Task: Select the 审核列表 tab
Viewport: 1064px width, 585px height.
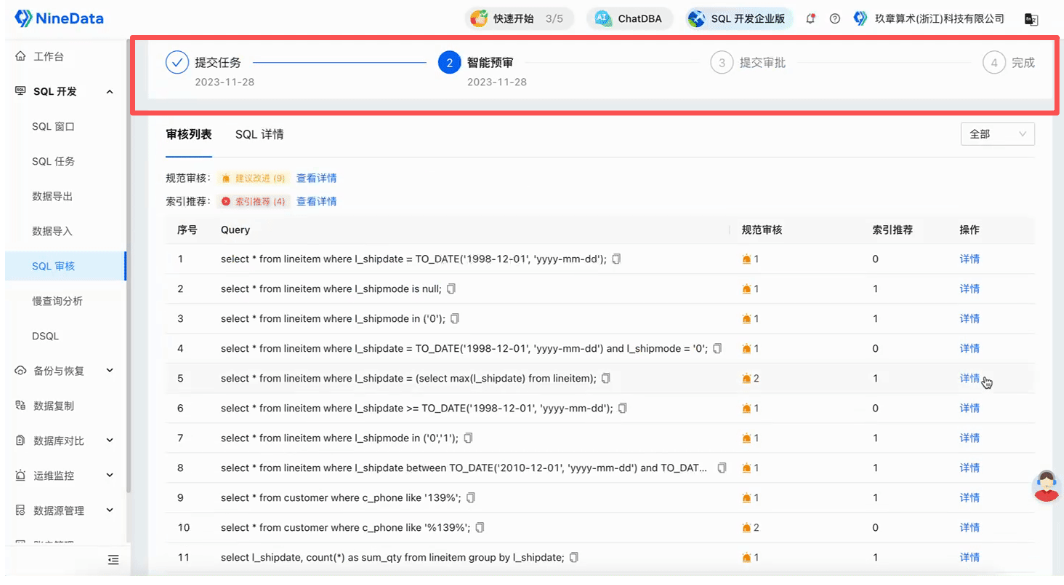Action: coord(189,134)
